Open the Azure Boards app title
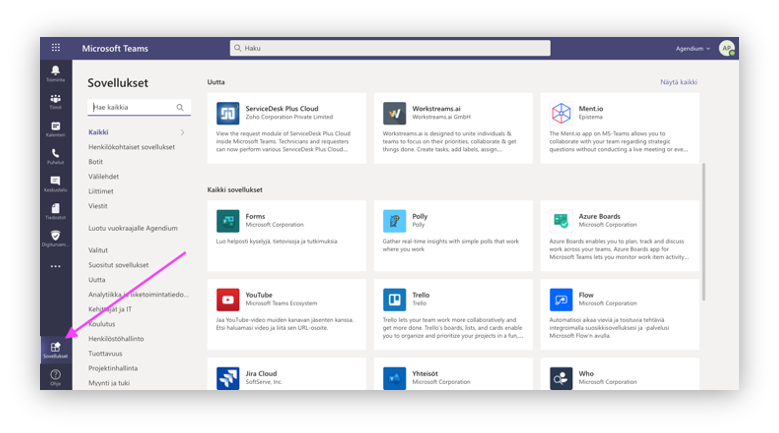 click(599, 216)
